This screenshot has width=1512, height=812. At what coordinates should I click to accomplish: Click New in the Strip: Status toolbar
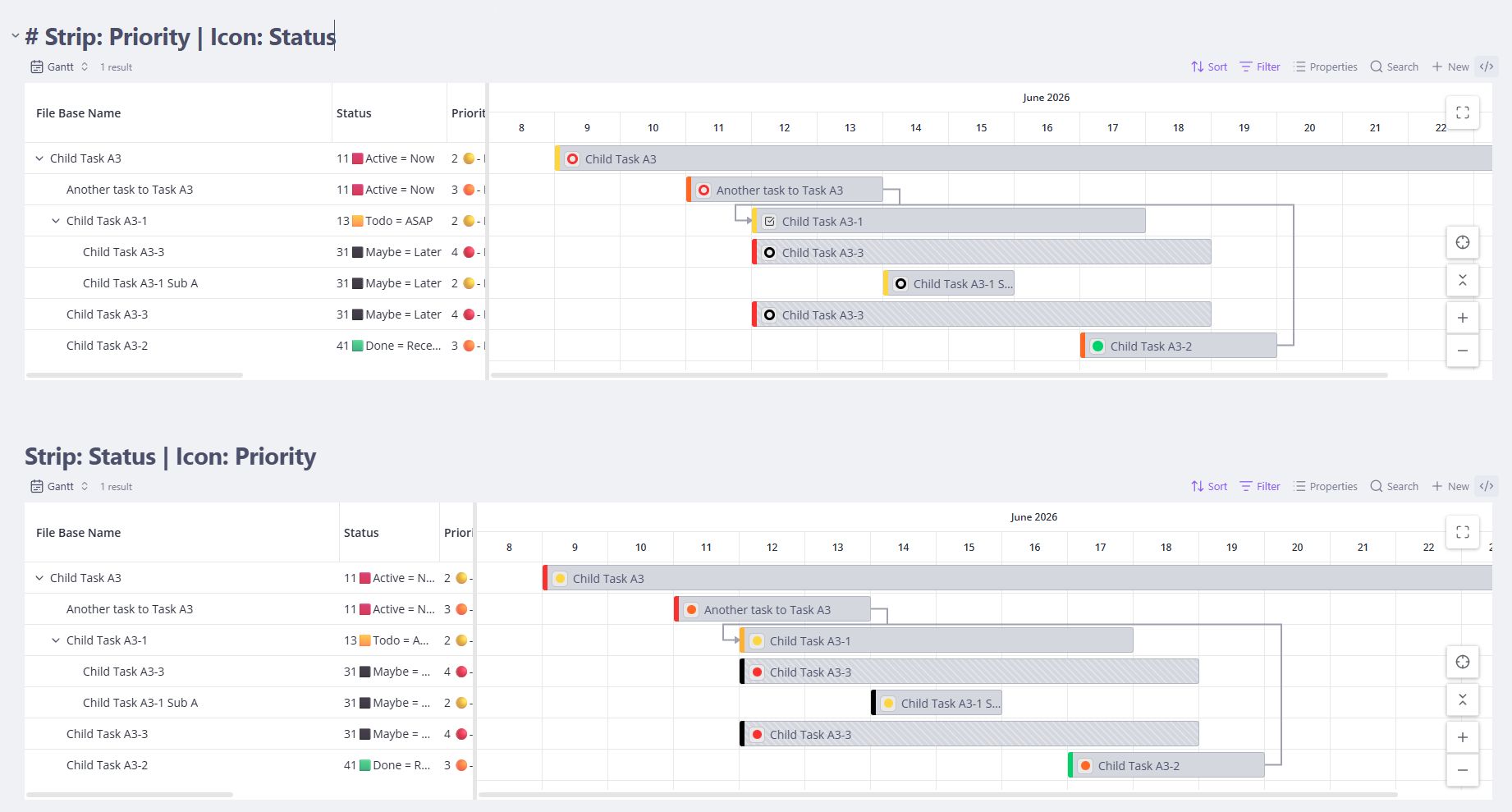pos(1450,487)
